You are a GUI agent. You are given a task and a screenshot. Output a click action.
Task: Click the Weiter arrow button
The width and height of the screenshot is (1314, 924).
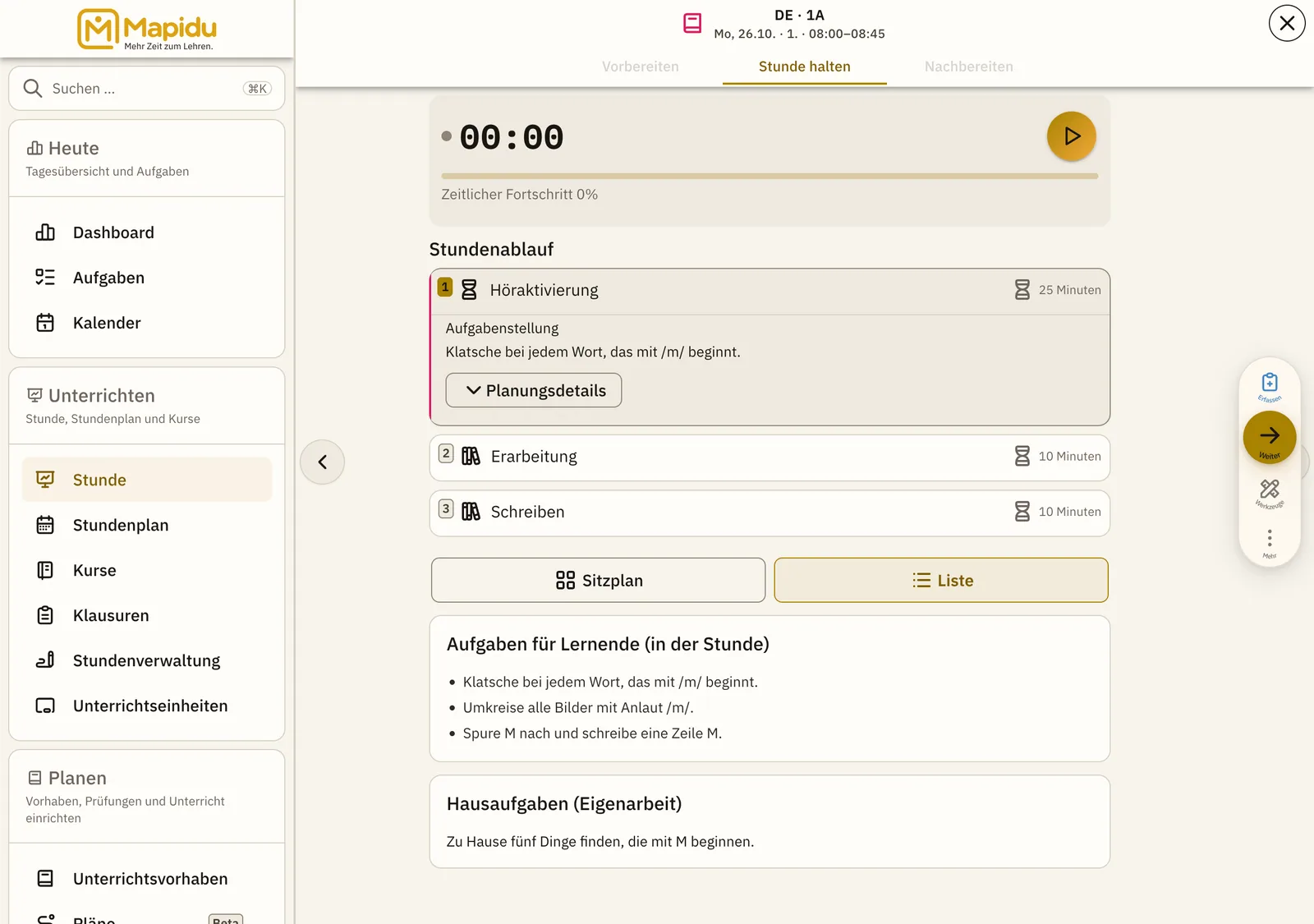(1270, 437)
